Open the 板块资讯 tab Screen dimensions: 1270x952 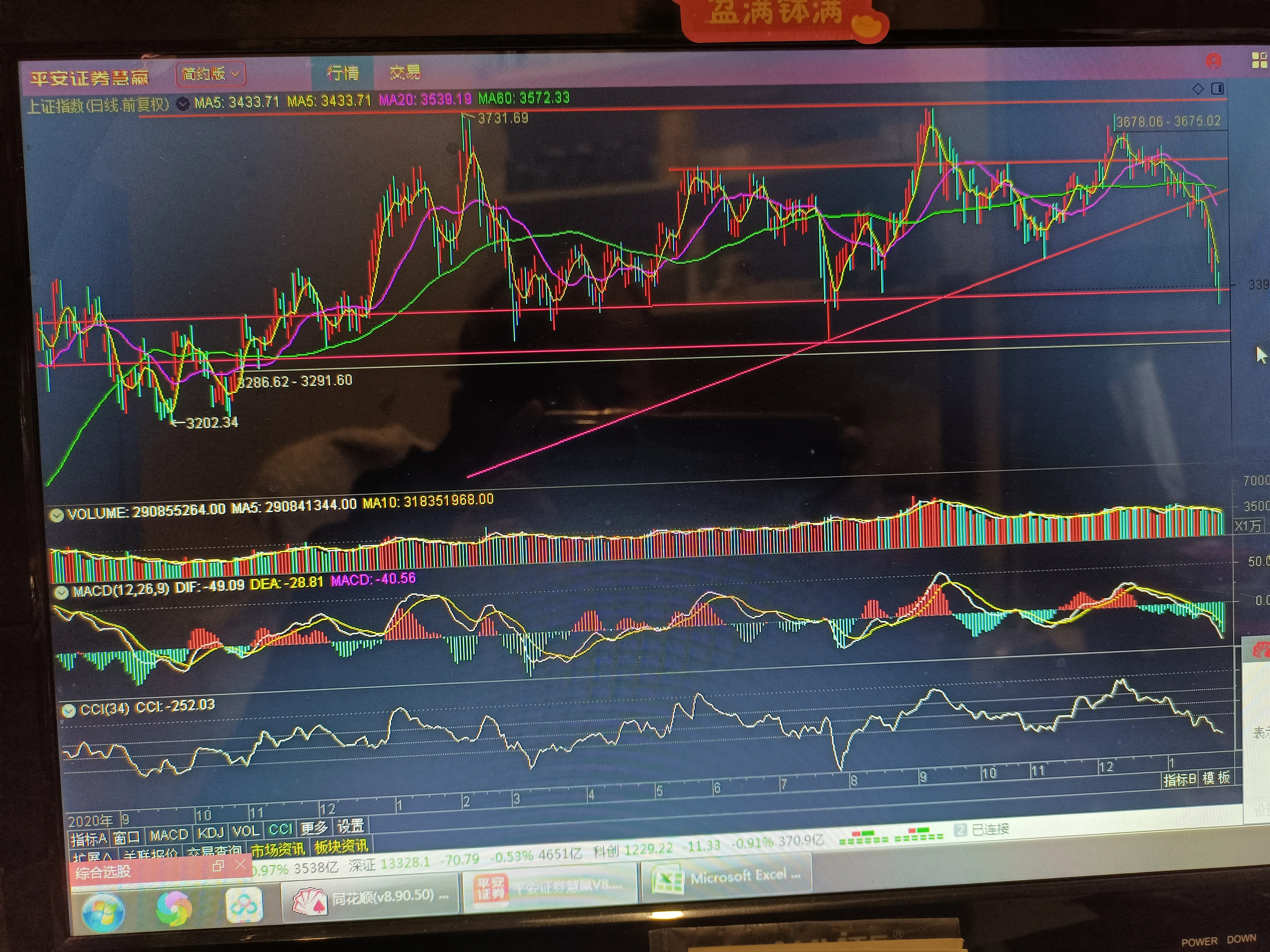tap(341, 846)
